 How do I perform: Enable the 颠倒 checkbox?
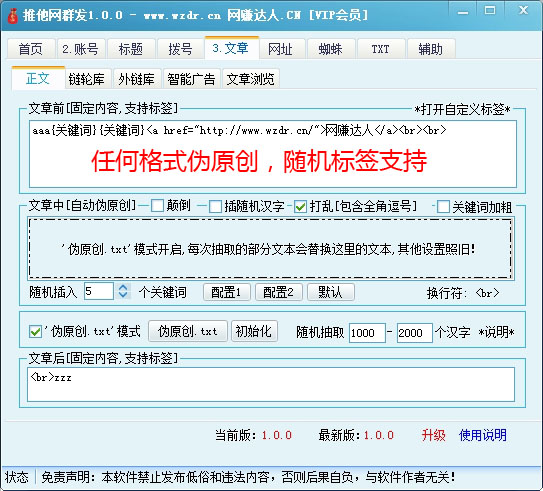(x=171, y=206)
